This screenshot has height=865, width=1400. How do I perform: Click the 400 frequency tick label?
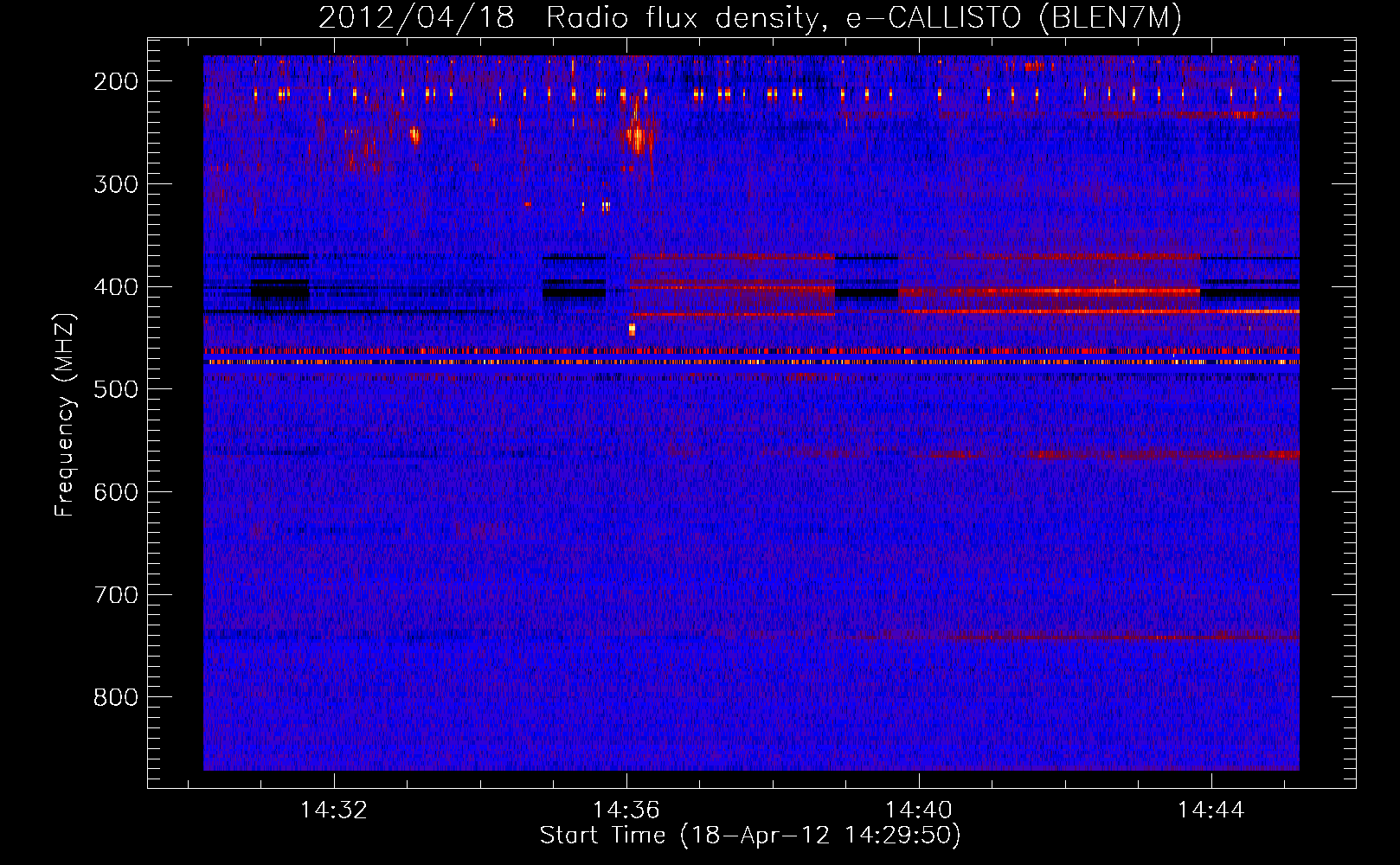click(115, 287)
